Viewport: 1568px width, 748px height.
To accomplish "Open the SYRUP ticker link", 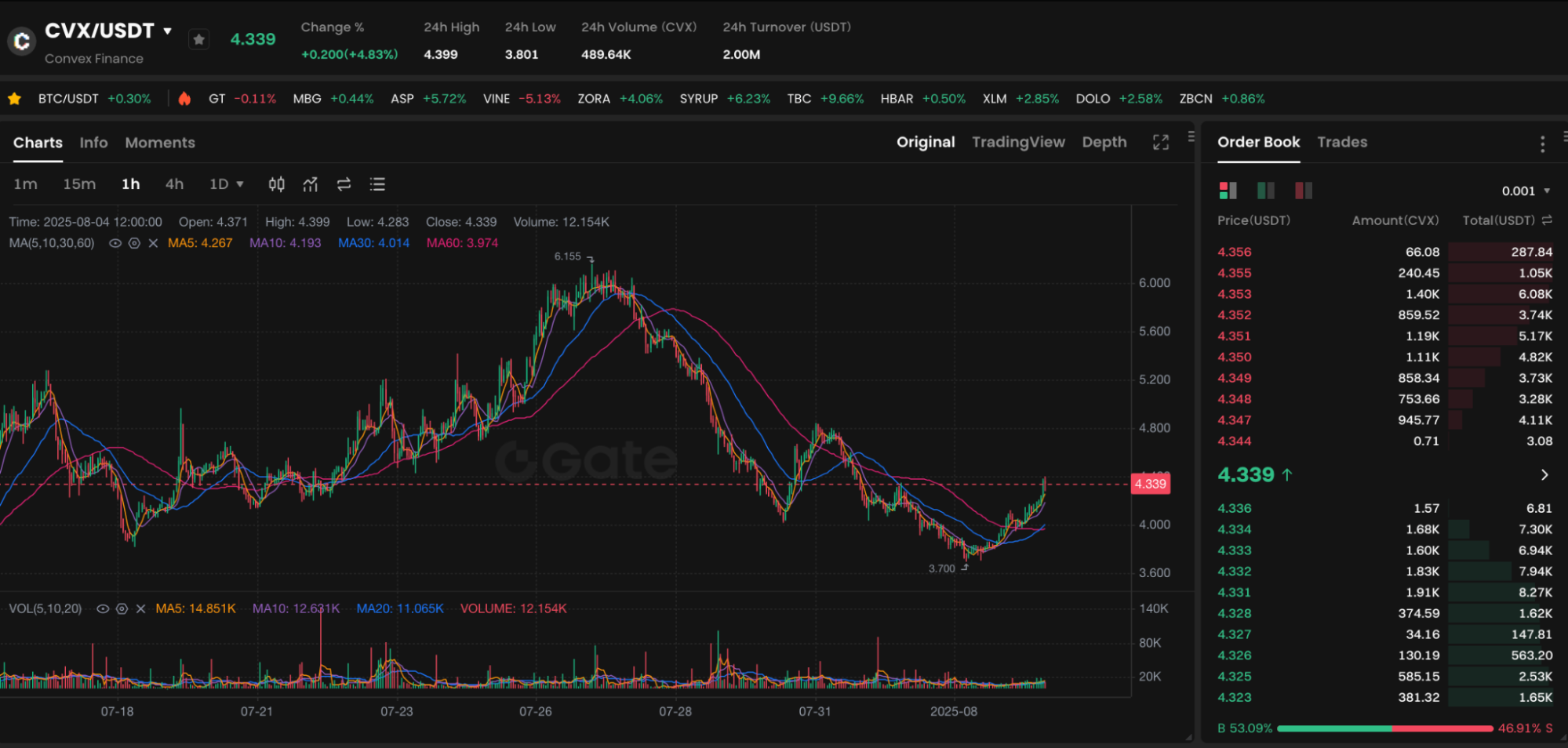I will 725,99.
